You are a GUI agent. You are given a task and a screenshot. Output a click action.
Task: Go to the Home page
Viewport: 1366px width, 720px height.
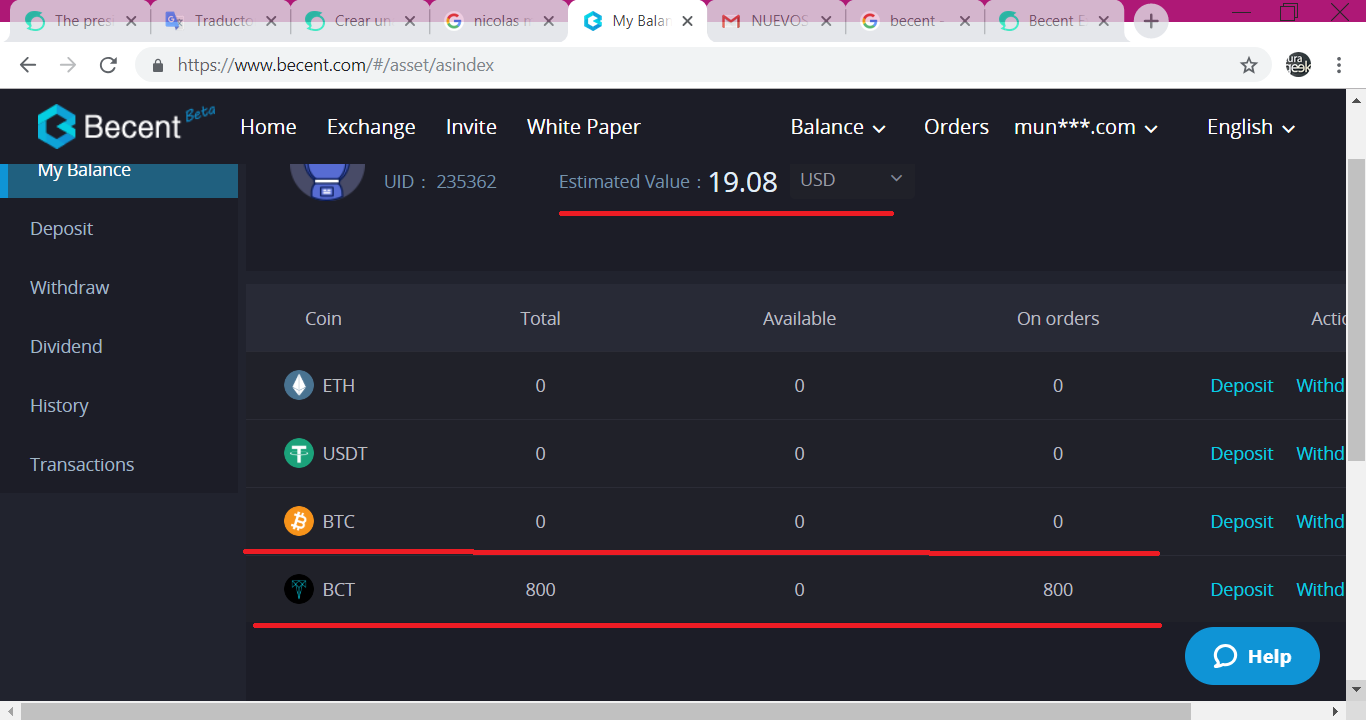[x=268, y=127]
